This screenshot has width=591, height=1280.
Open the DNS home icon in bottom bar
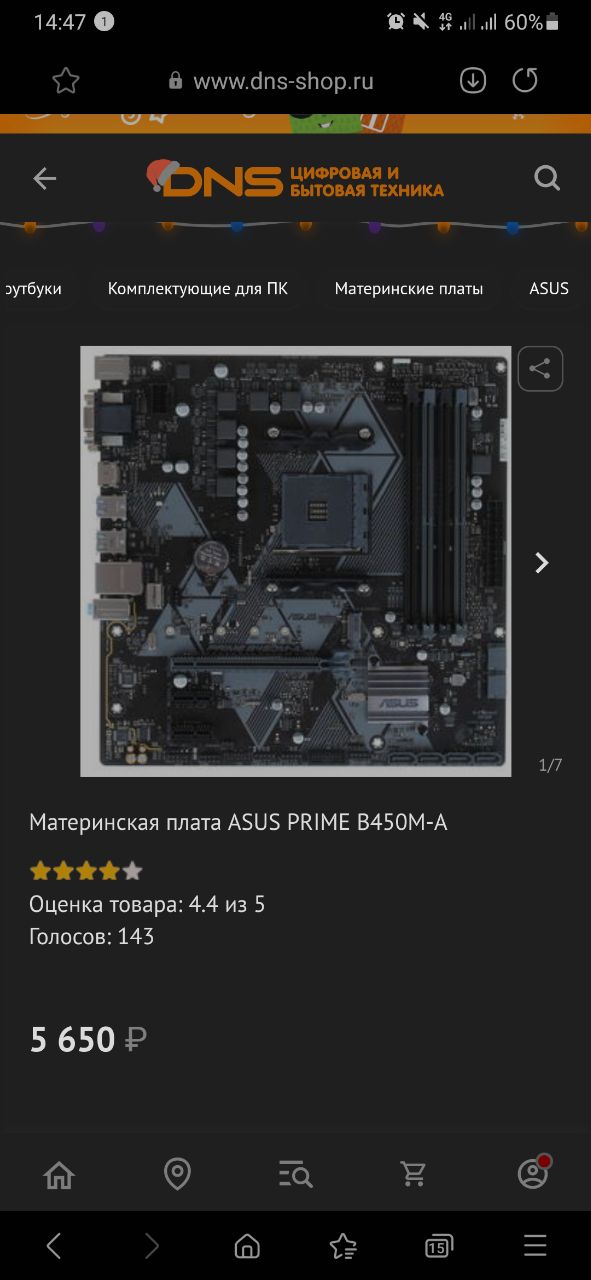(x=60, y=1174)
